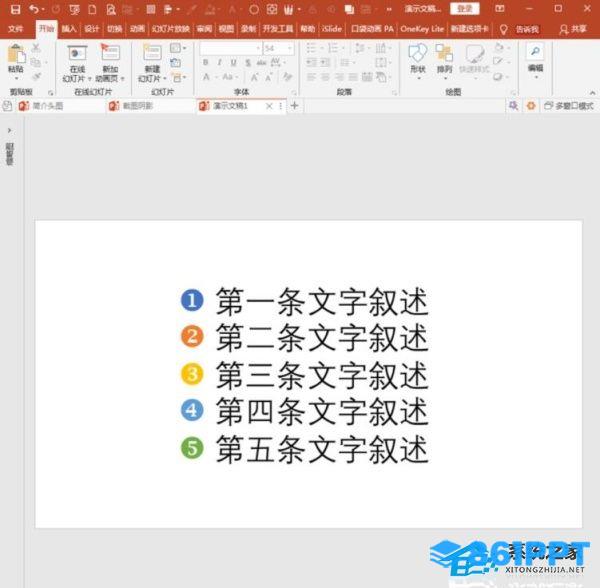The image size is (600, 588).
Task: Click the New blank document icon
Action: click(92, 9)
